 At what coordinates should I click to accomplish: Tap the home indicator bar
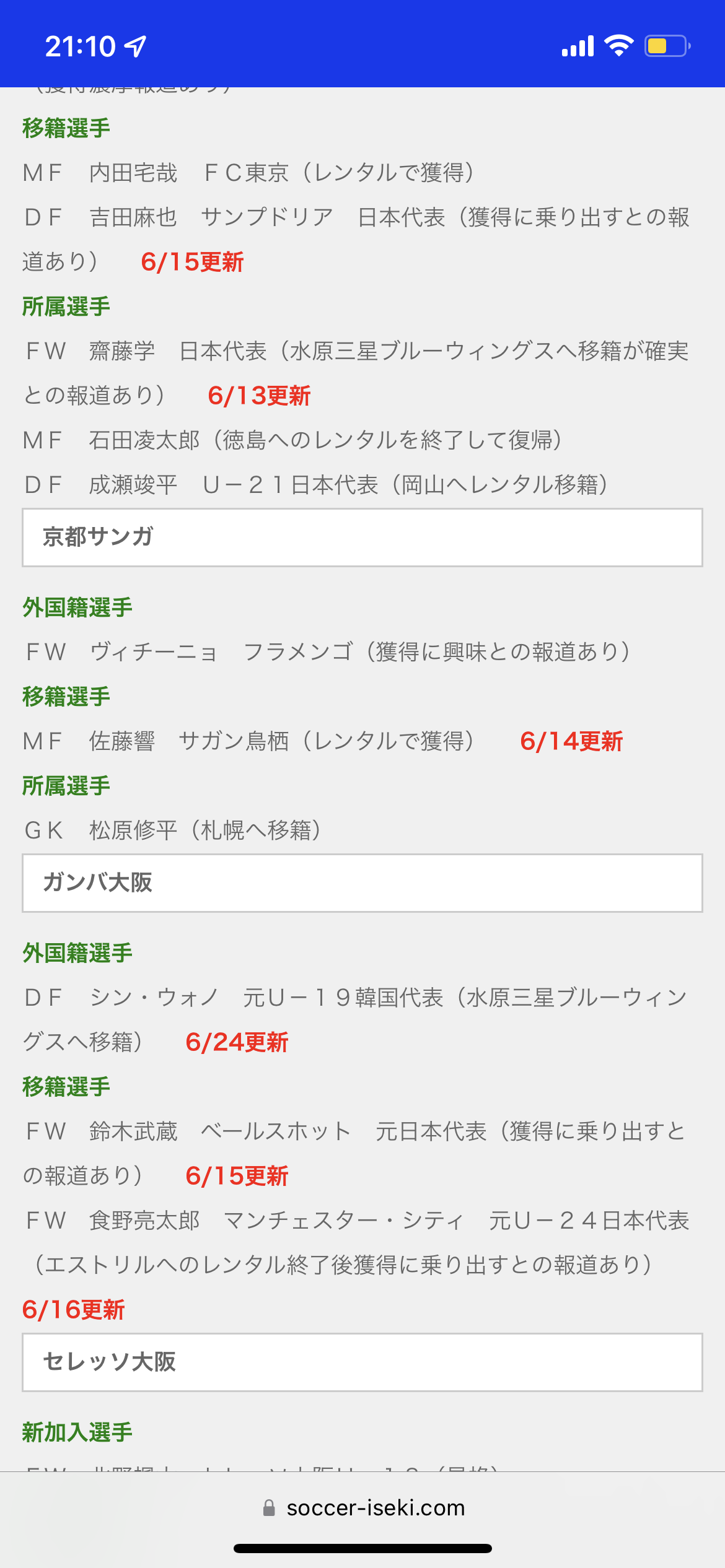[362, 1548]
